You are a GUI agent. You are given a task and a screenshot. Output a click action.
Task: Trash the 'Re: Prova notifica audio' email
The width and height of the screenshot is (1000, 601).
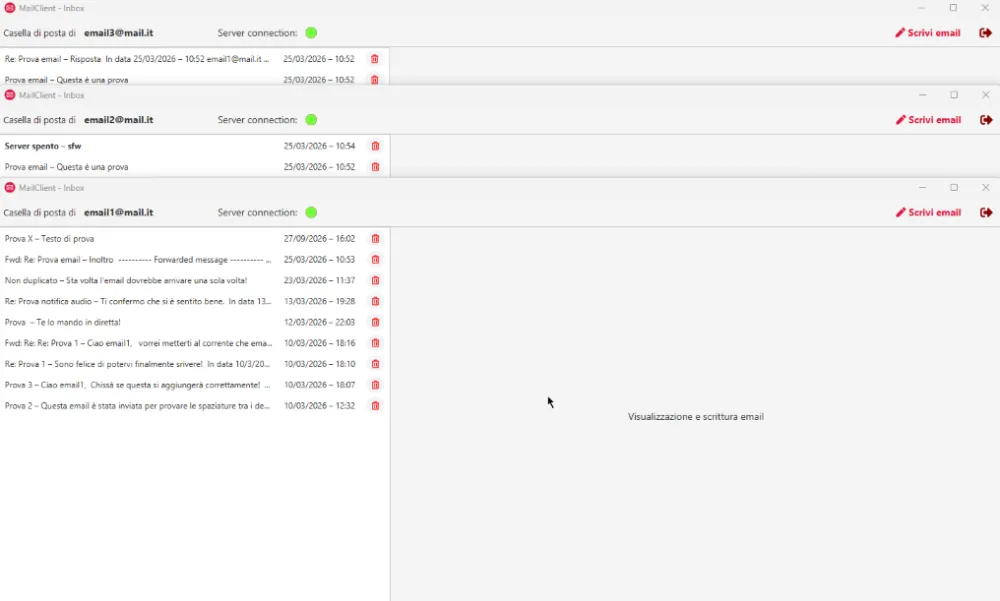[x=376, y=301]
